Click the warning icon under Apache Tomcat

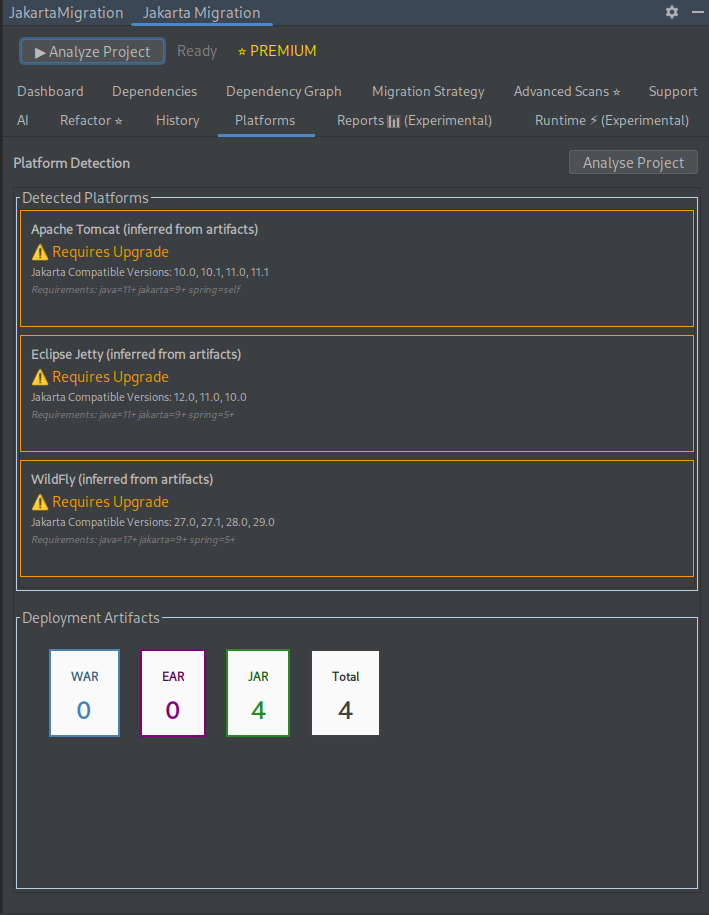coord(40,252)
